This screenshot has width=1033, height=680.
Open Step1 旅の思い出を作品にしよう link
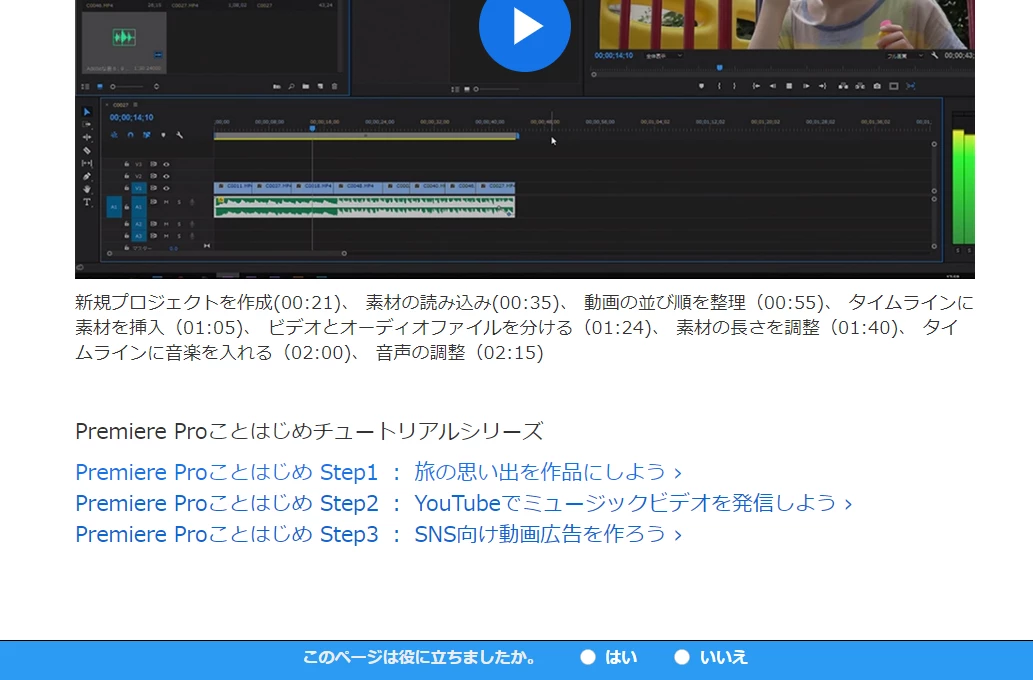click(378, 472)
